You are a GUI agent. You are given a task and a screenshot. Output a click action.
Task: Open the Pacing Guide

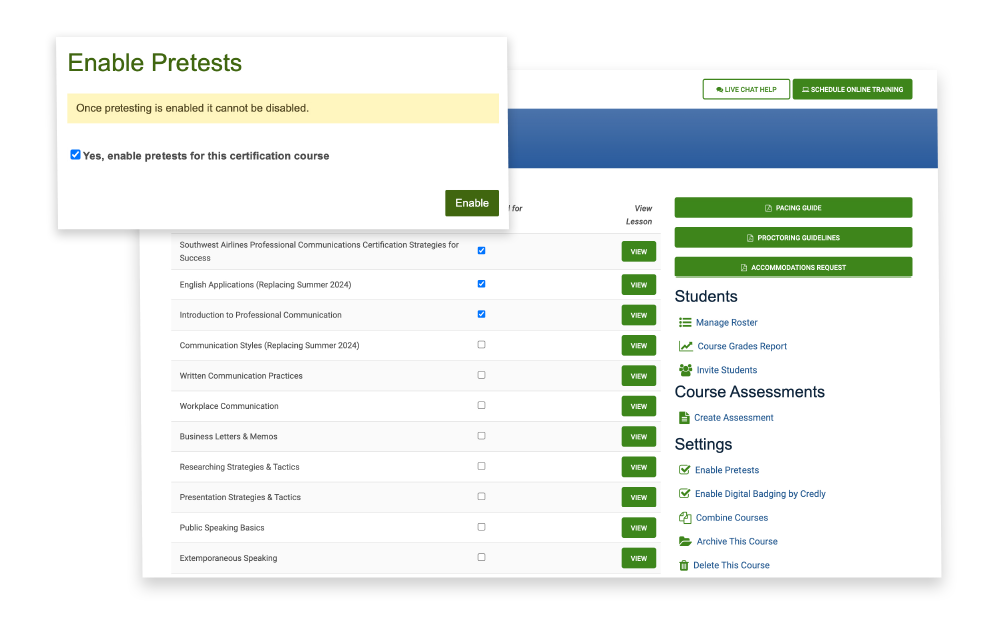pyautogui.click(x=793, y=208)
